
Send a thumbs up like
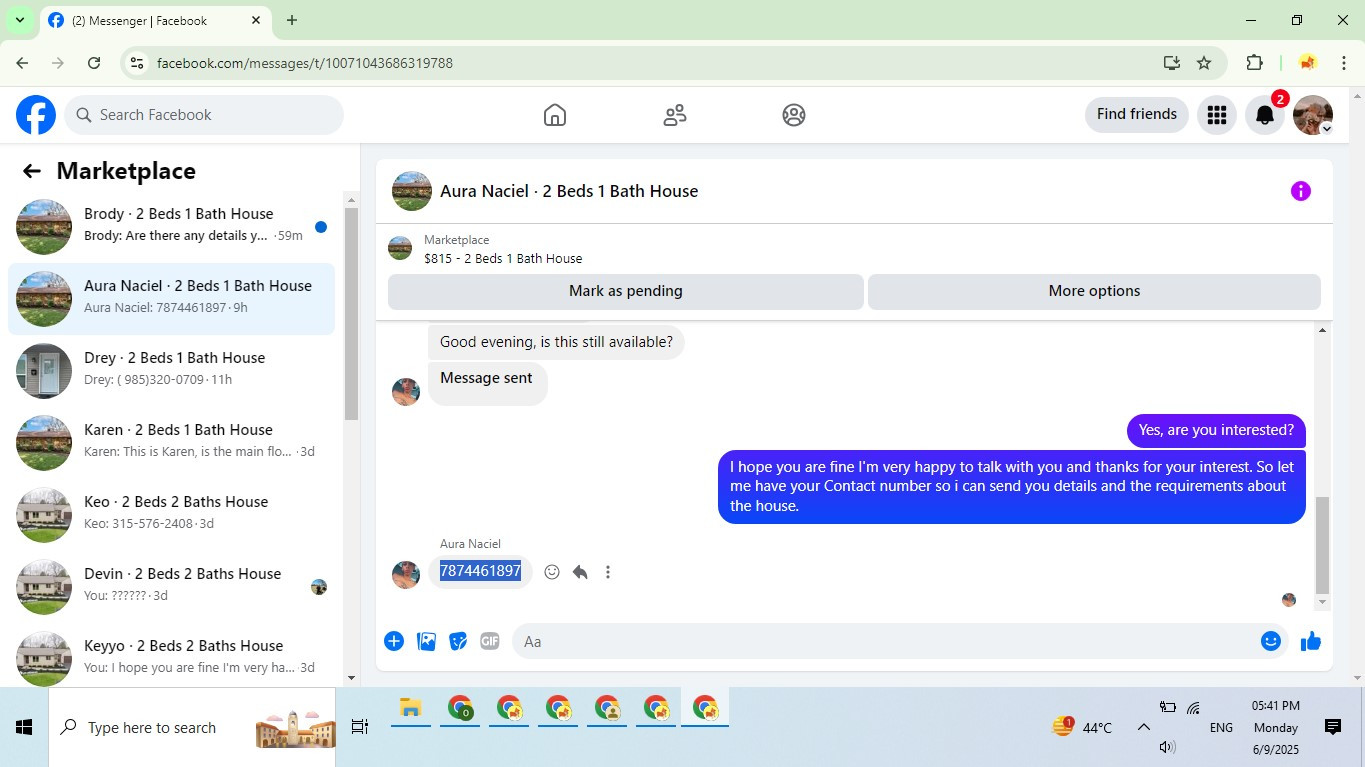1311,641
